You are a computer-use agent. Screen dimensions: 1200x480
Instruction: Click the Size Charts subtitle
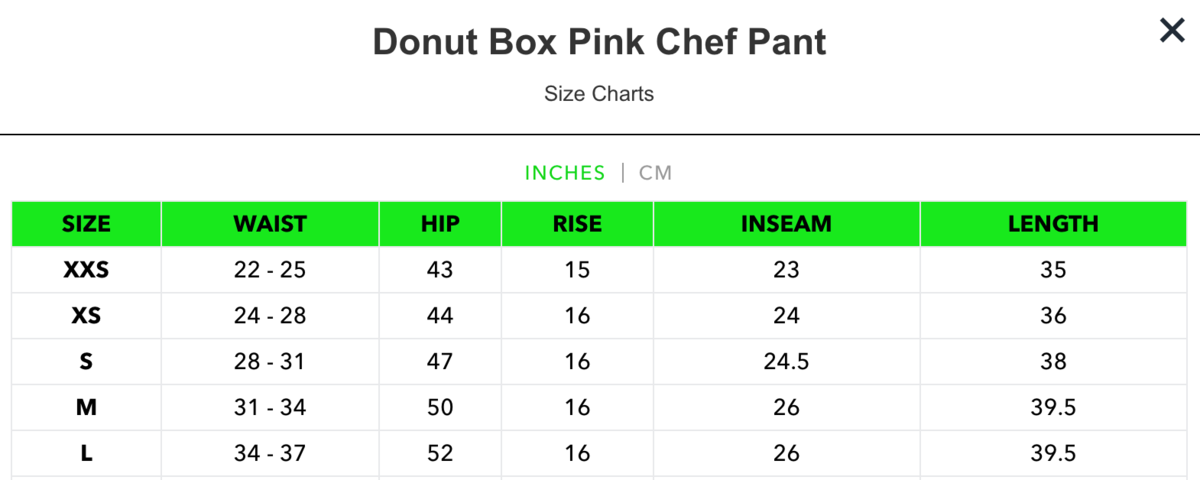coord(599,94)
